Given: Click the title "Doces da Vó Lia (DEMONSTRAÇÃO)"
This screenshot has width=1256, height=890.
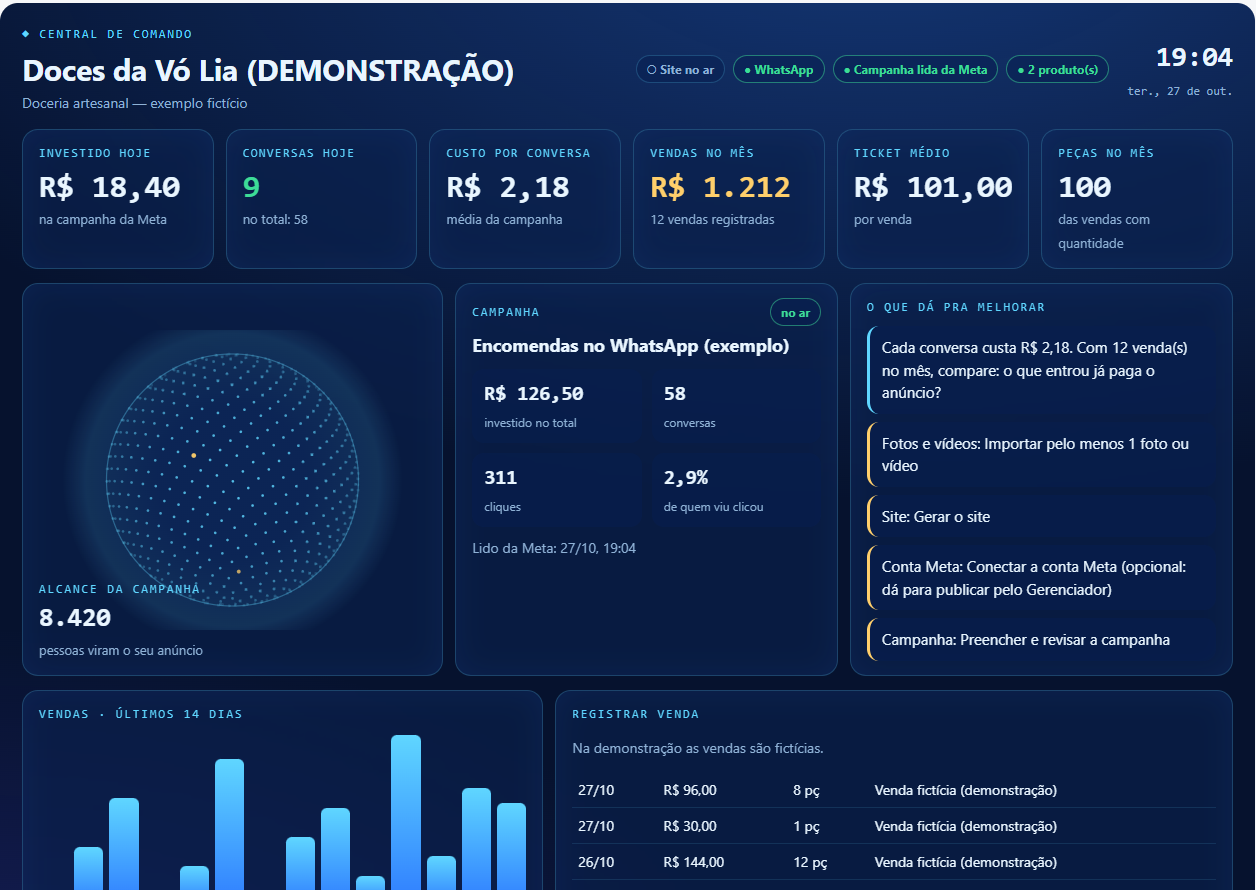Looking at the screenshot, I should (x=268, y=71).
